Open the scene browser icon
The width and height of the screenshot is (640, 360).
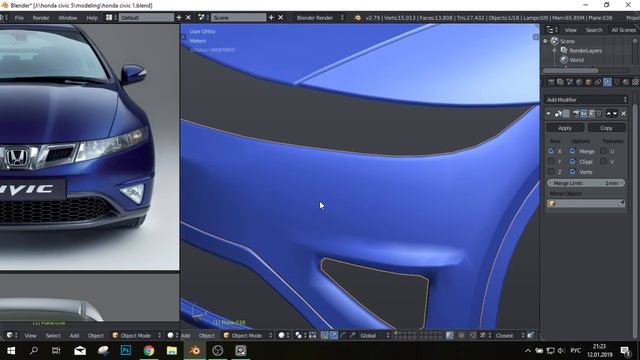(x=203, y=18)
